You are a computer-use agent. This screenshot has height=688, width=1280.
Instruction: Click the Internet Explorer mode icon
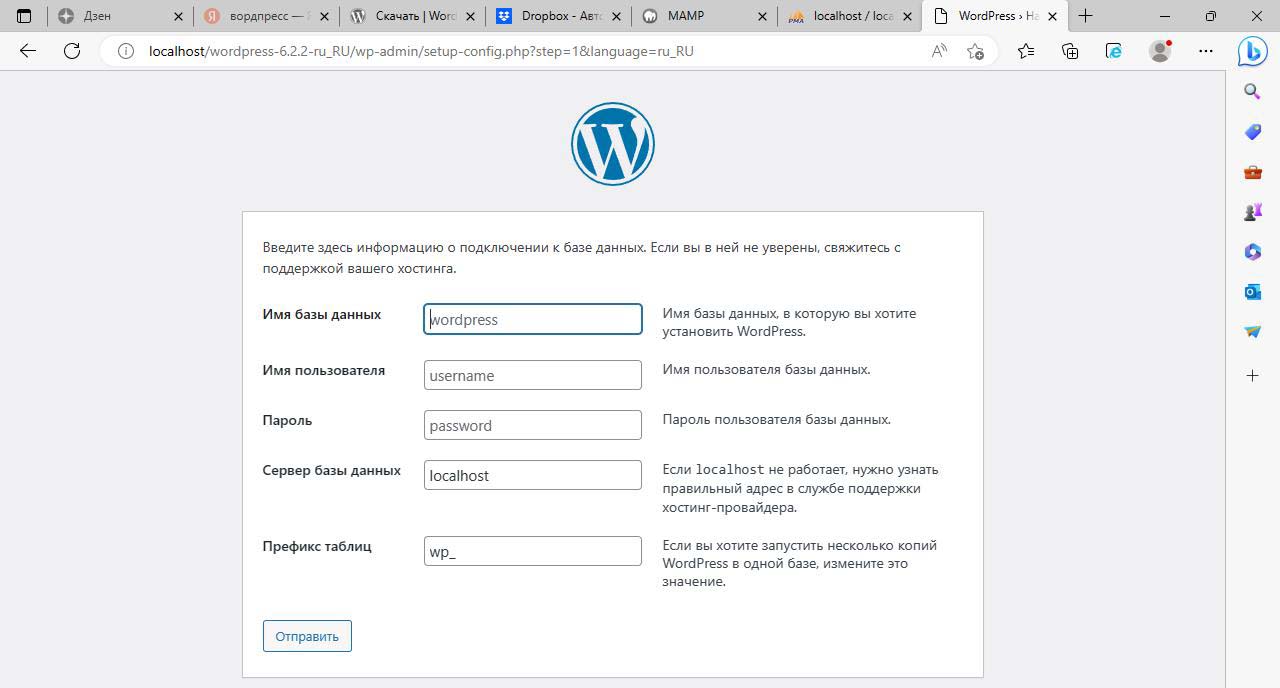click(x=1114, y=51)
